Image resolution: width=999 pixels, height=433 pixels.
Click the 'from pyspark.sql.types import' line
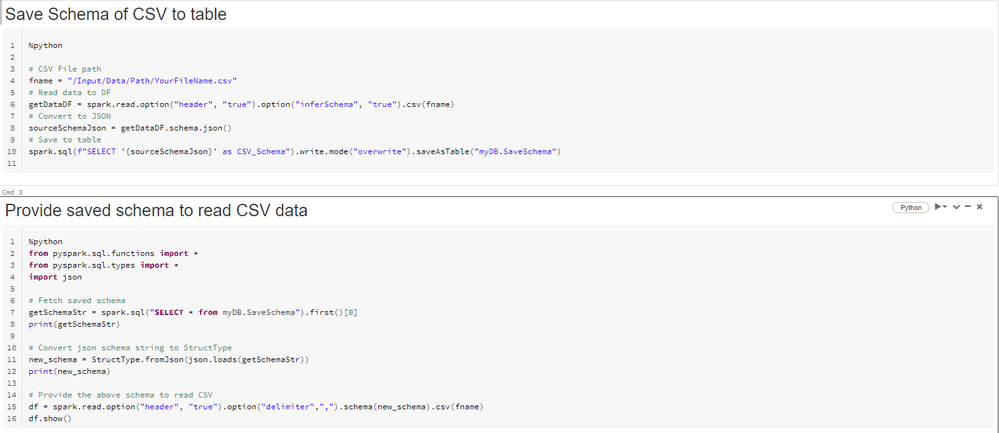click(103, 265)
